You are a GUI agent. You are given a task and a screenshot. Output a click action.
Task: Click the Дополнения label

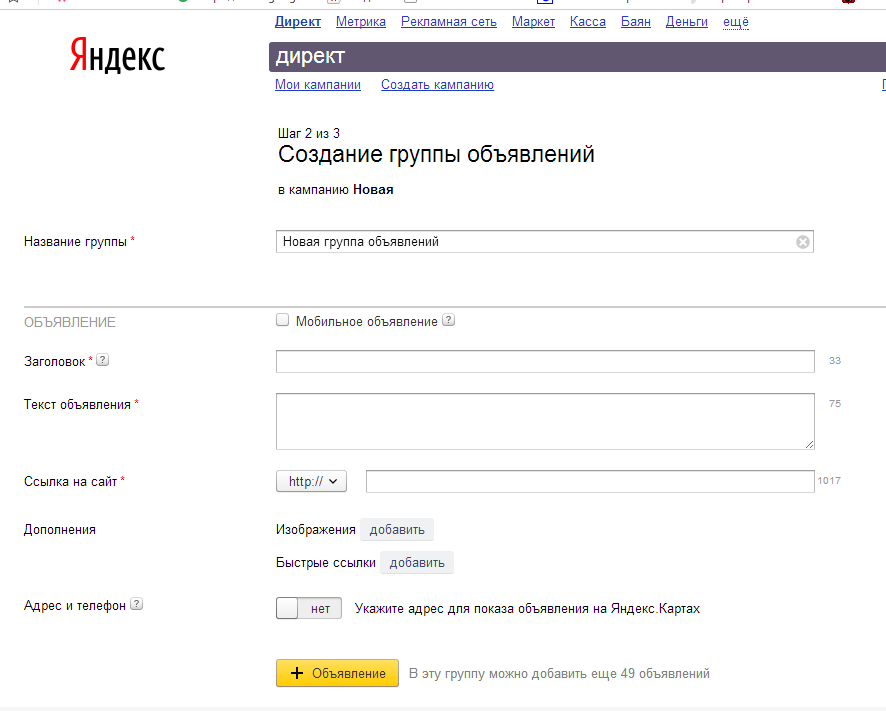tap(59, 530)
